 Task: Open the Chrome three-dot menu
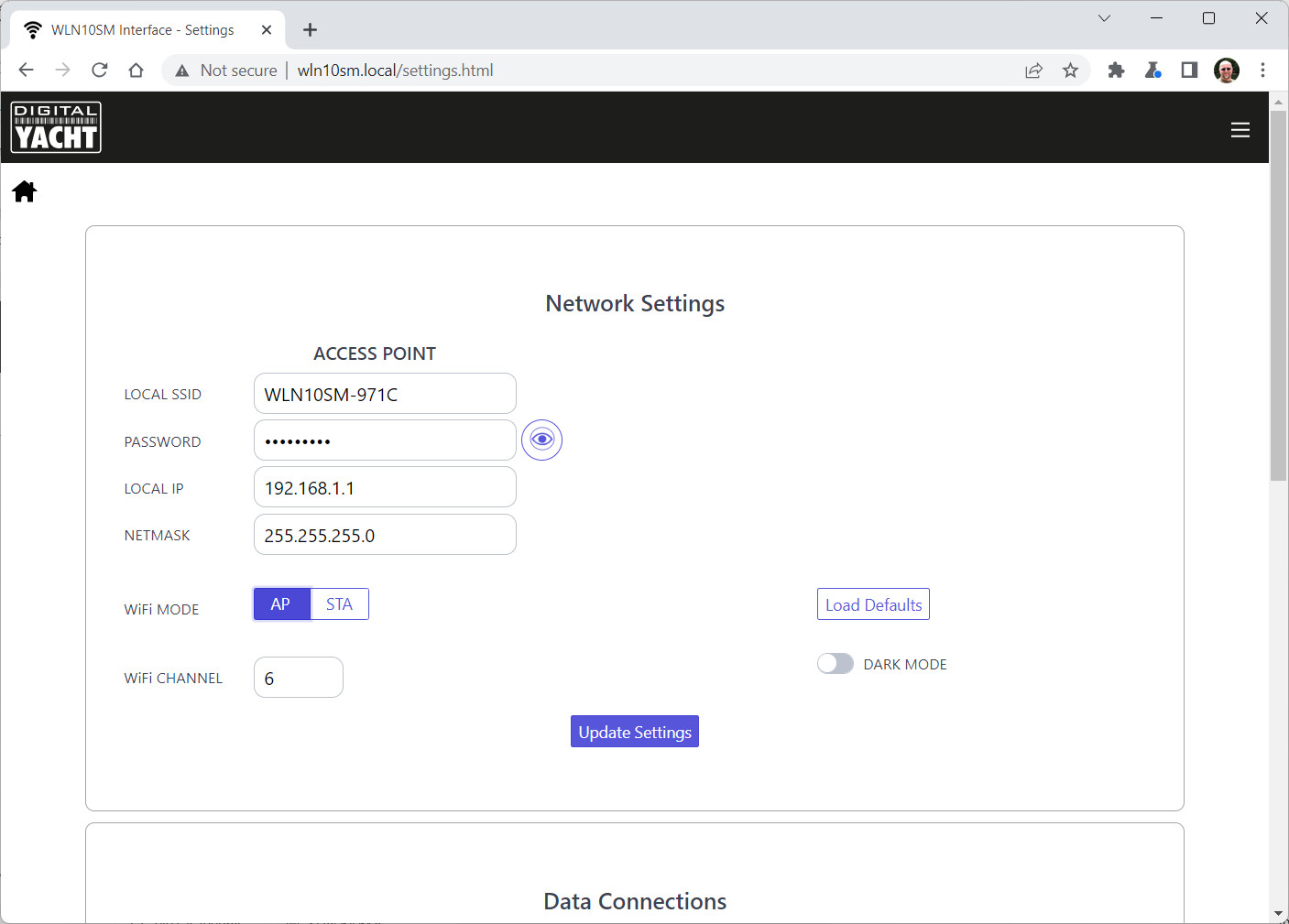tap(1262, 71)
